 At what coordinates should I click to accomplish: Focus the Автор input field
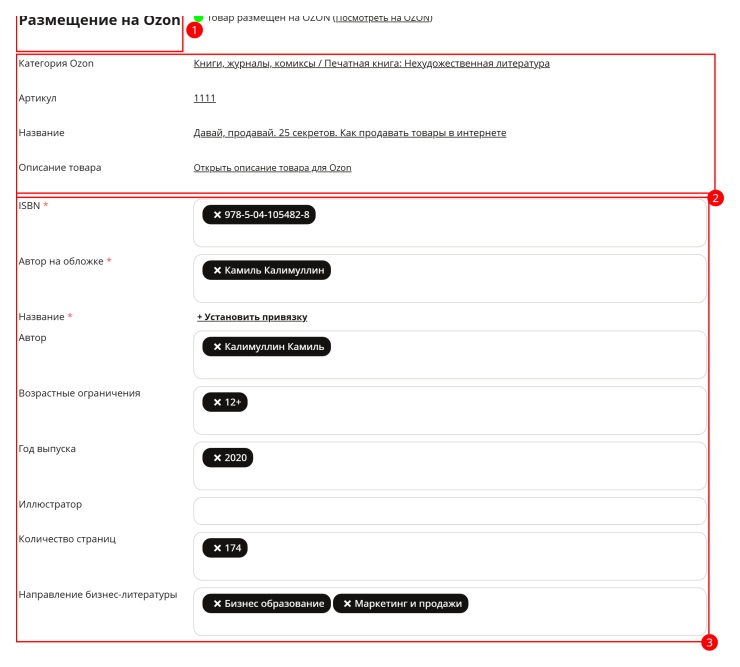pos(450,355)
